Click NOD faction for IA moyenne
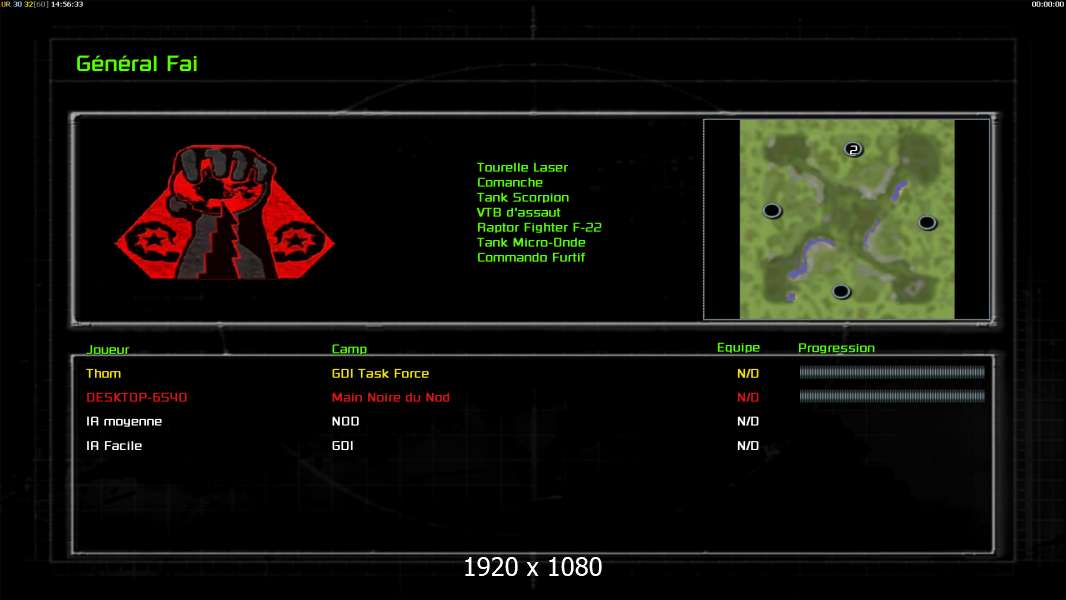Image resolution: width=1066 pixels, height=600 pixels. (345, 421)
